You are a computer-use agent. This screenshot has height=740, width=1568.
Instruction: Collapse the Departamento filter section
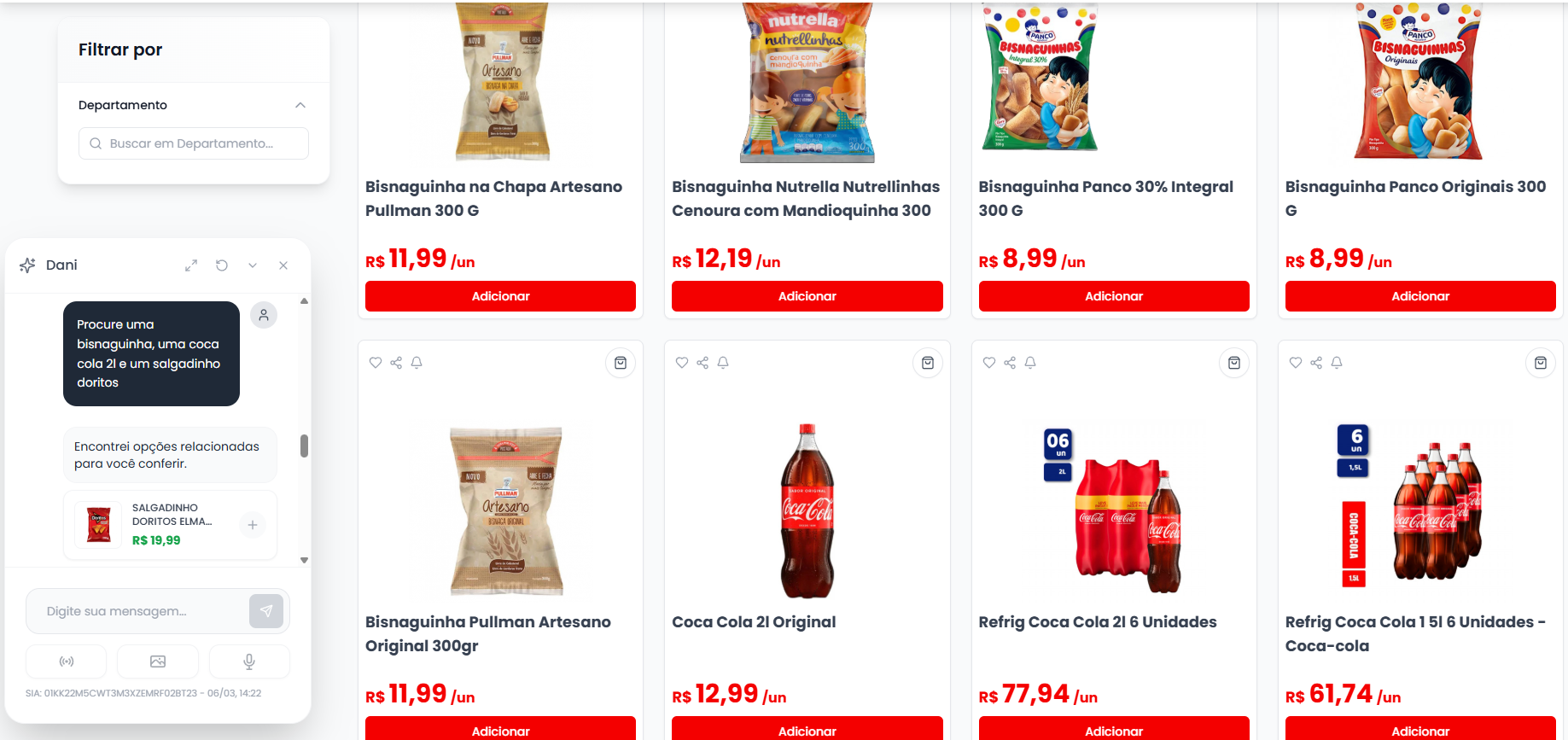(300, 105)
